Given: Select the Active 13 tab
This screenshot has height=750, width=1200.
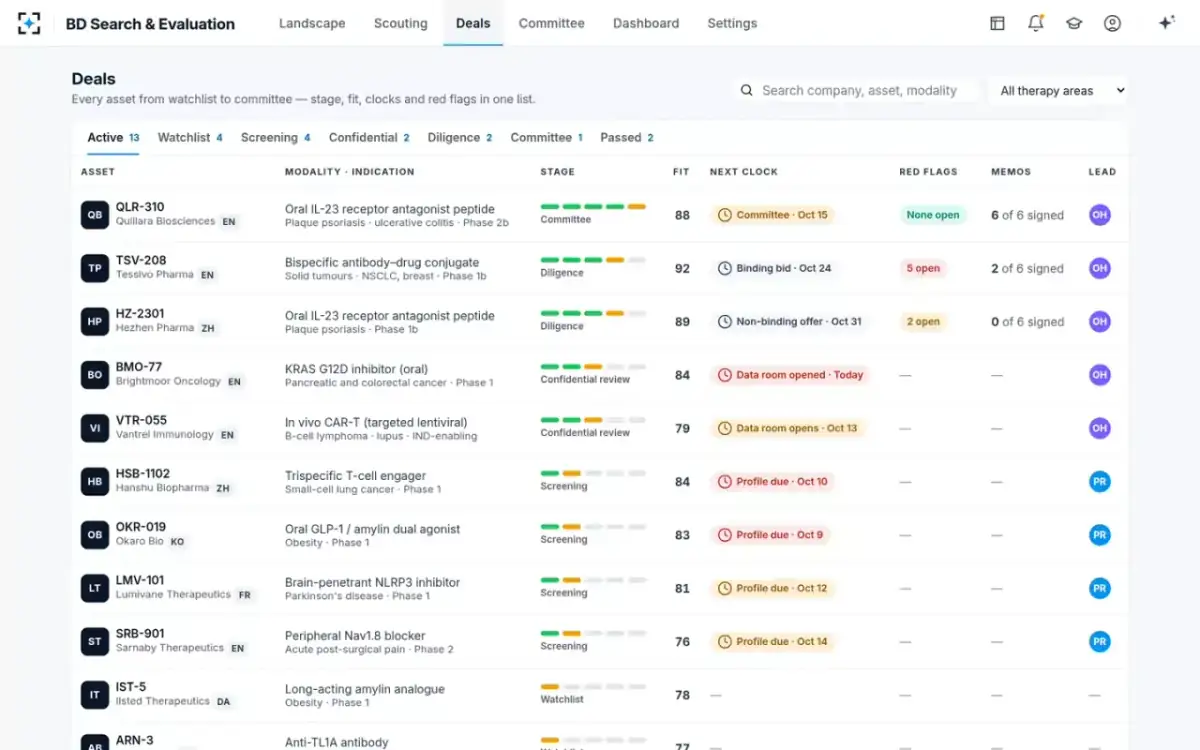Looking at the screenshot, I should click(113, 138).
